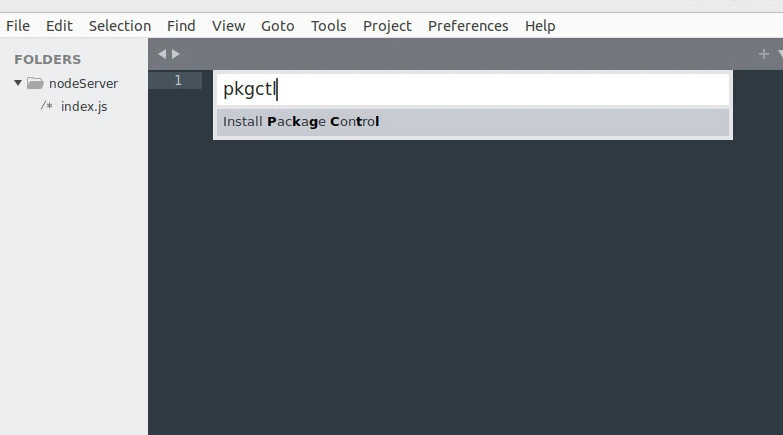783x435 pixels.
Task: Open the Preferences menu
Action: (468, 26)
